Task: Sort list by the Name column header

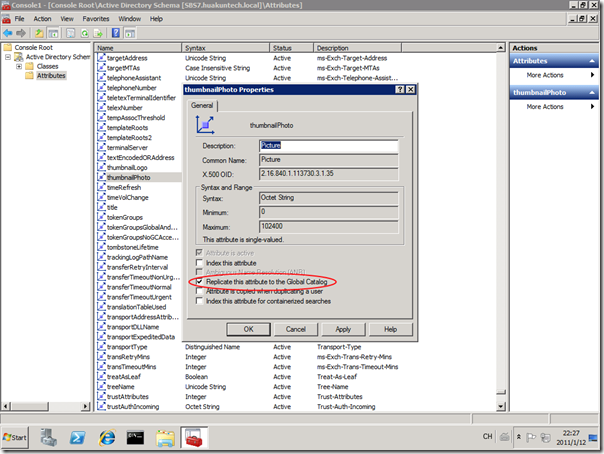Action: click(138, 48)
